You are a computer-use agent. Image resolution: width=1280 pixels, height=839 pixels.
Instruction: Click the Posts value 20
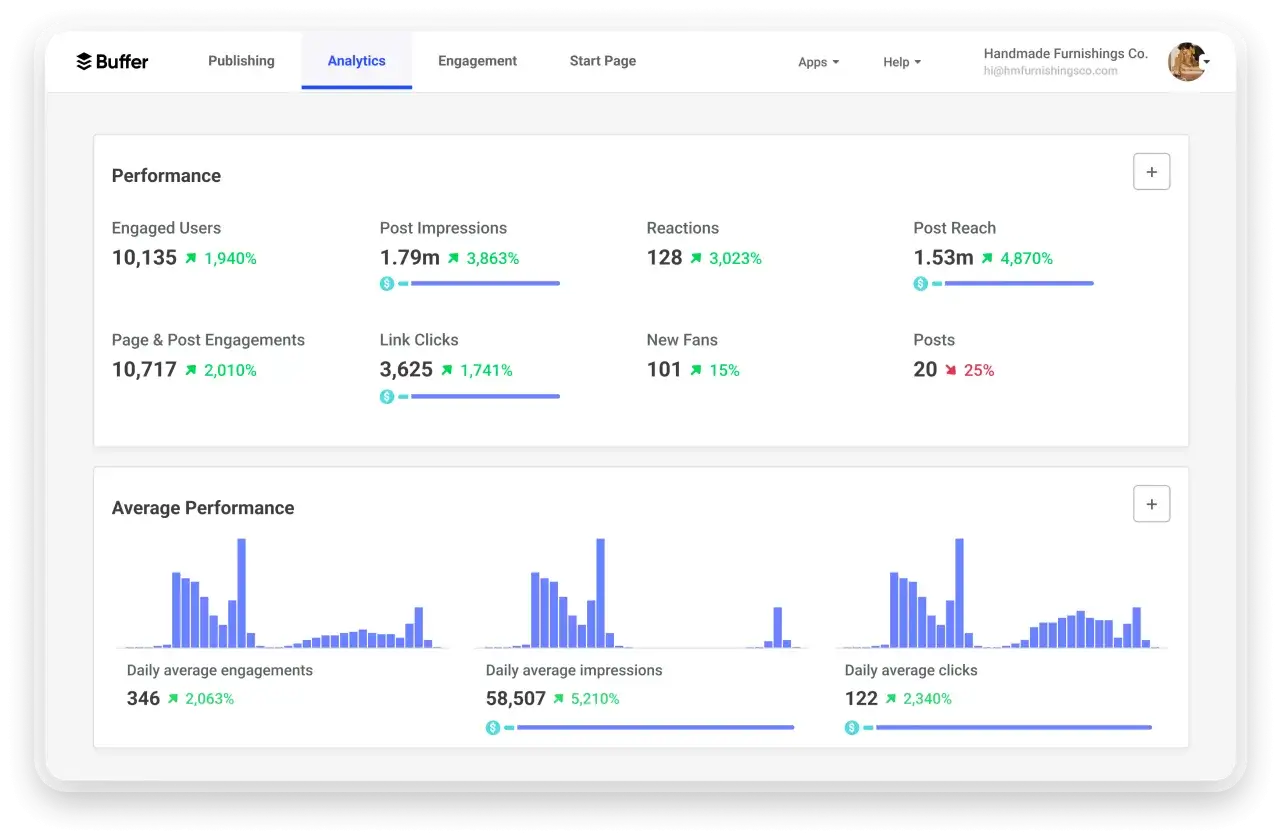click(x=925, y=369)
